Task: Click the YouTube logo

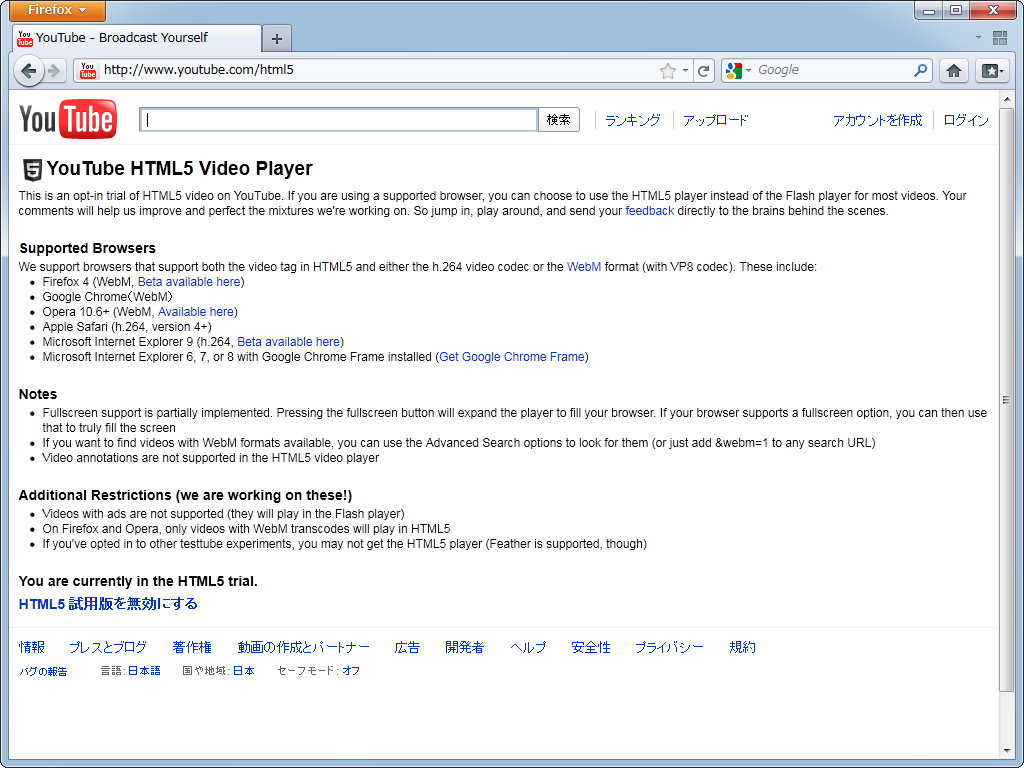Action: pos(65,119)
